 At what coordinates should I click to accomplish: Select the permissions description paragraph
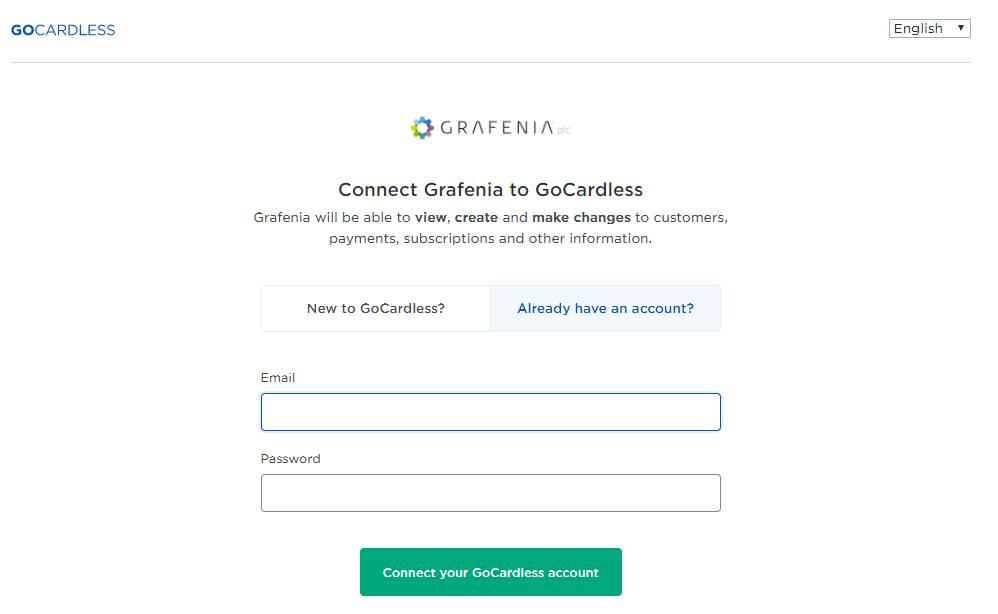(x=490, y=227)
